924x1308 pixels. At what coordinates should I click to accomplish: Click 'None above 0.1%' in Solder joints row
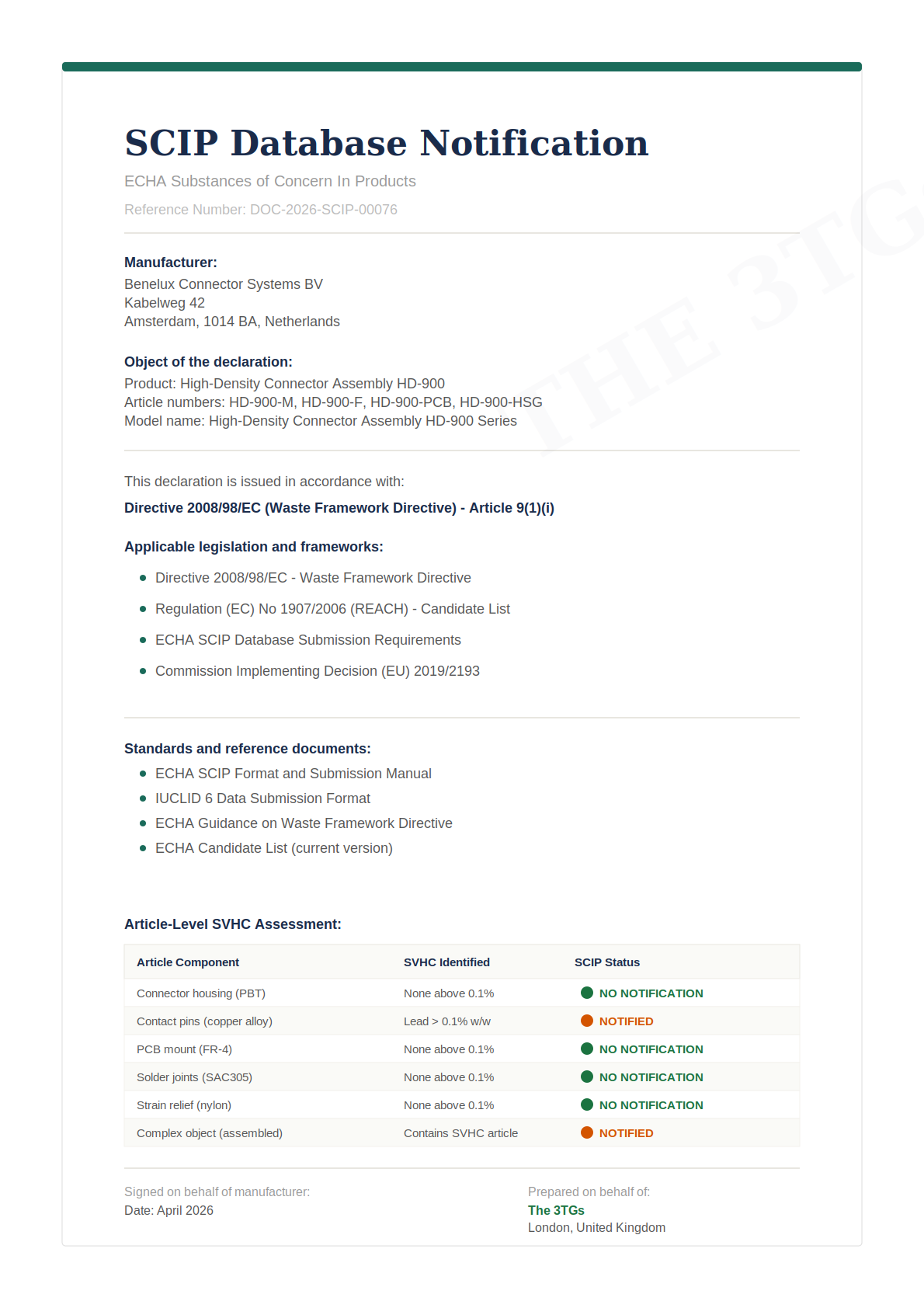click(449, 1077)
